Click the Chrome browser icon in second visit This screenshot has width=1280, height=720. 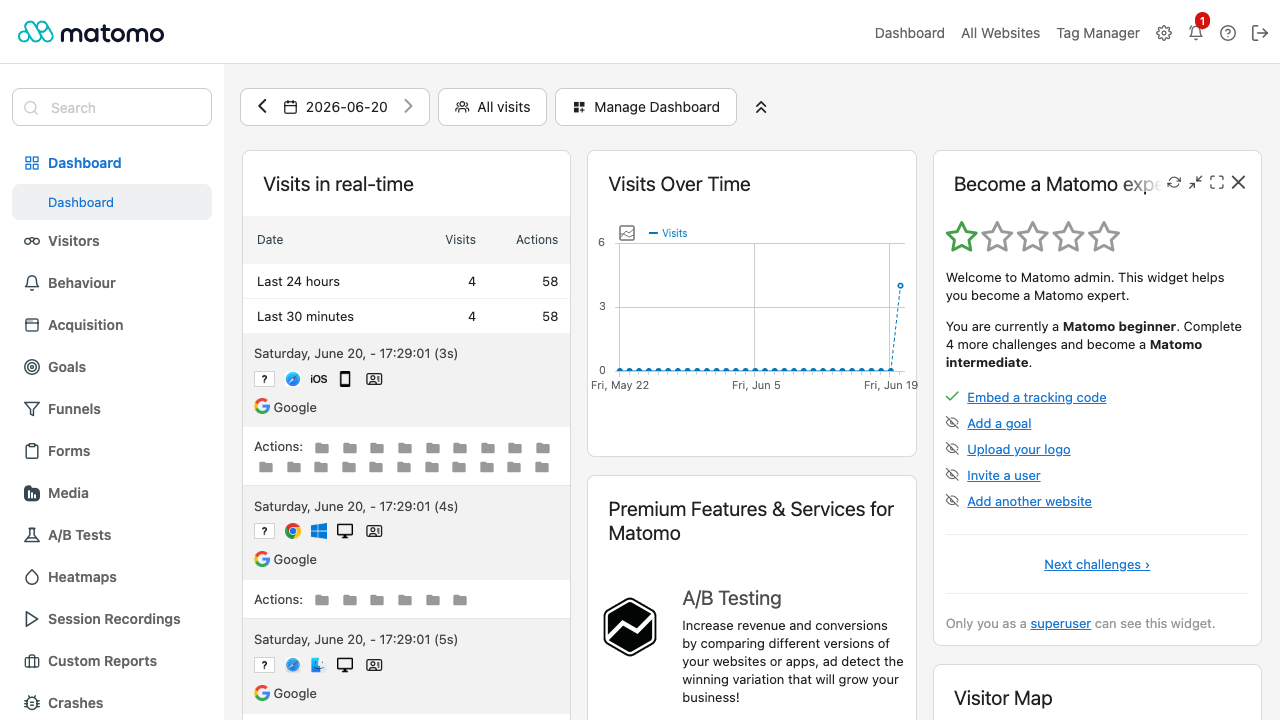pyautogui.click(x=293, y=531)
